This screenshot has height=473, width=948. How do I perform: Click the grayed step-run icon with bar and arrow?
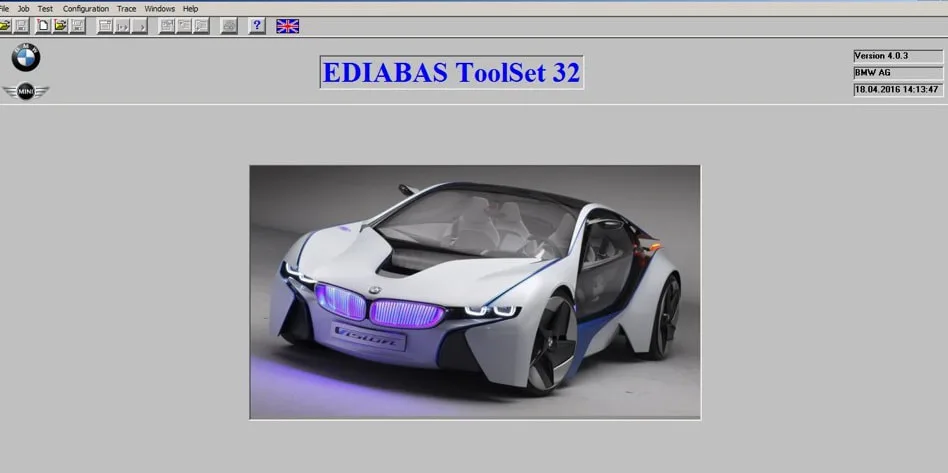(122, 25)
